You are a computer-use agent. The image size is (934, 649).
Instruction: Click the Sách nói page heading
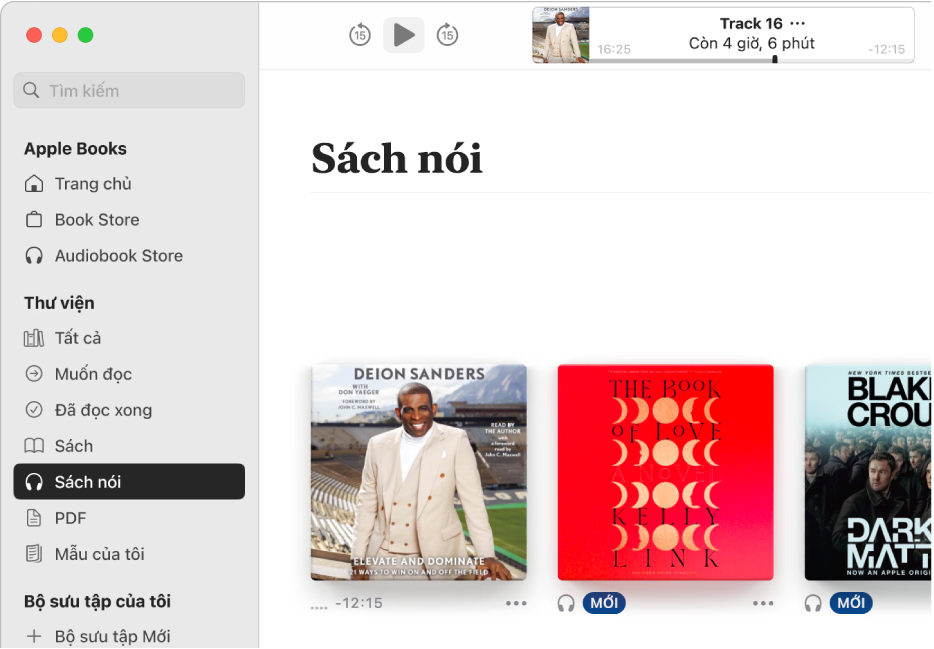(x=397, y=158)
